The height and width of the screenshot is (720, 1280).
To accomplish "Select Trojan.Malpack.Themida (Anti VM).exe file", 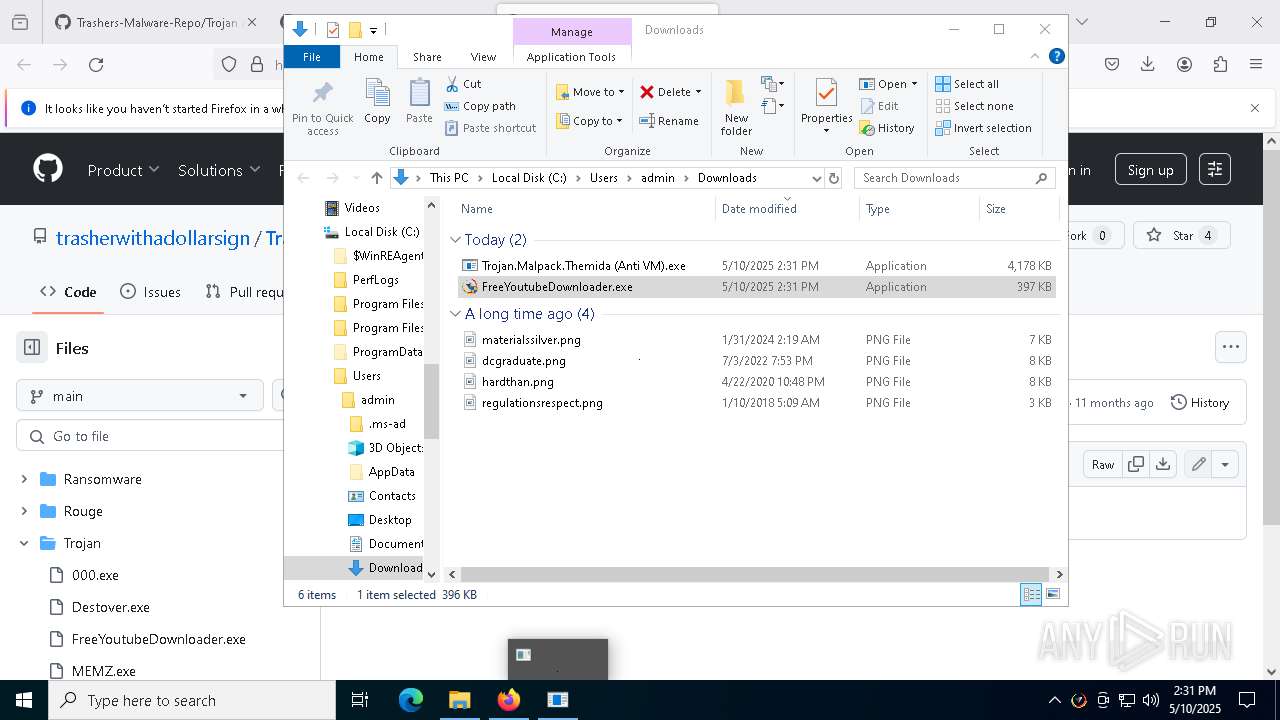I will click(584, 266).
